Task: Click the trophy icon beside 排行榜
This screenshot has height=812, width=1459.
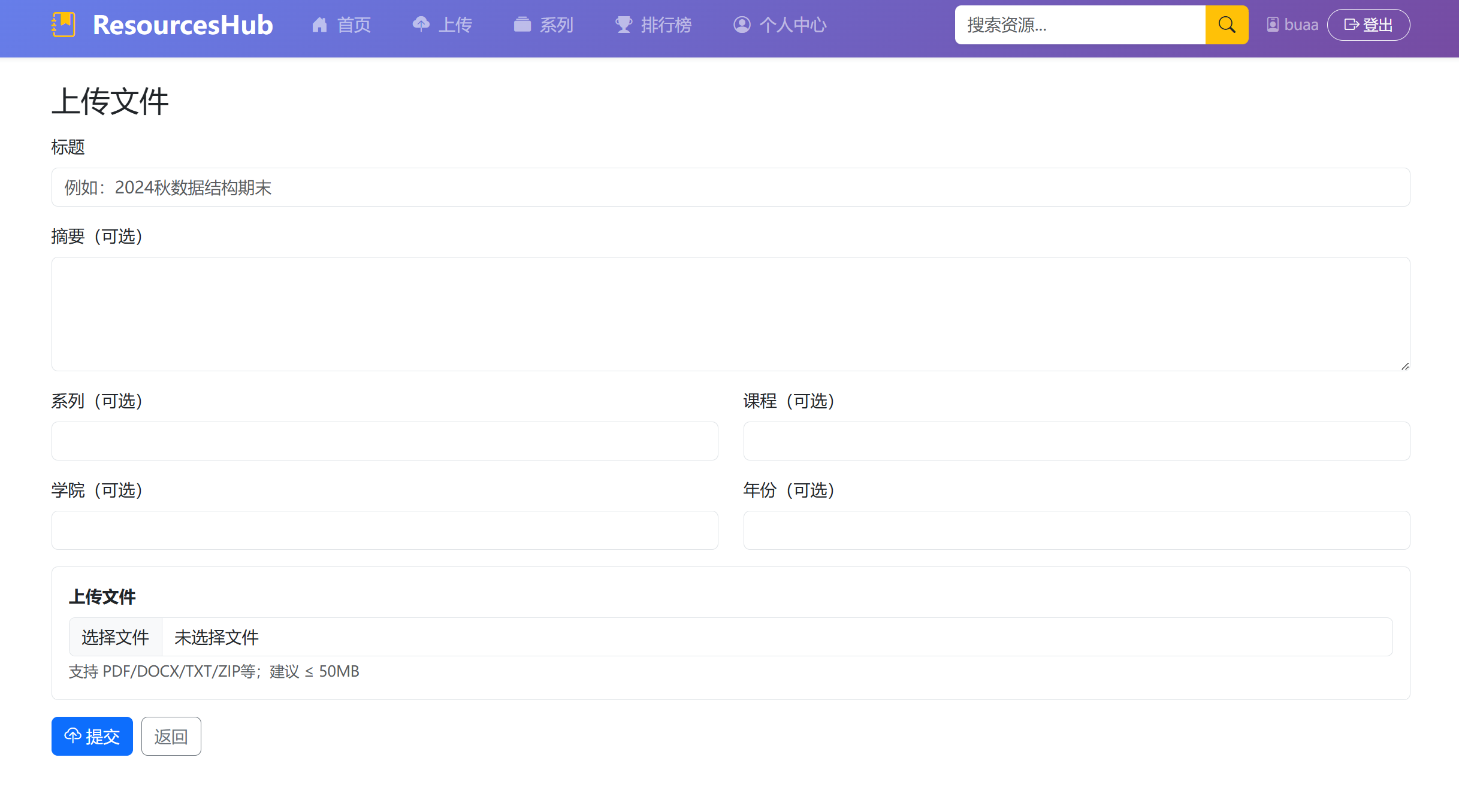Action: 624,25
